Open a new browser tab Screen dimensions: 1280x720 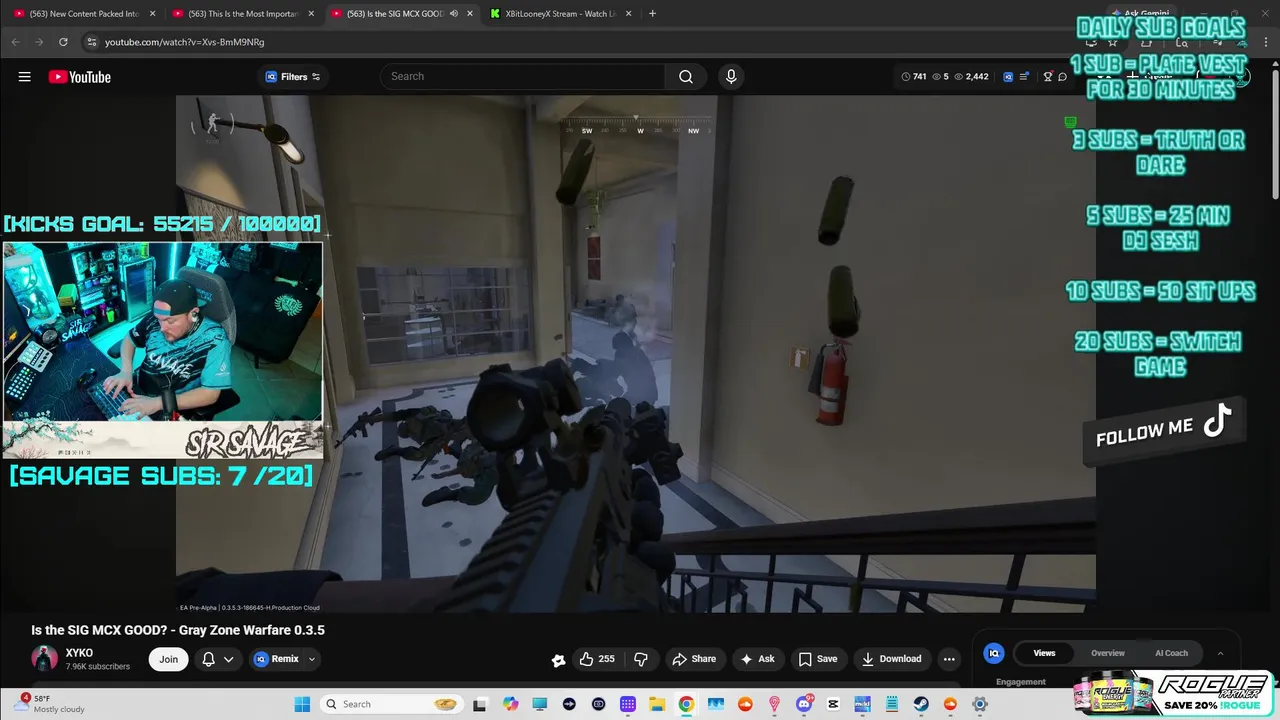pyautogui.click(x=652, y=14)
